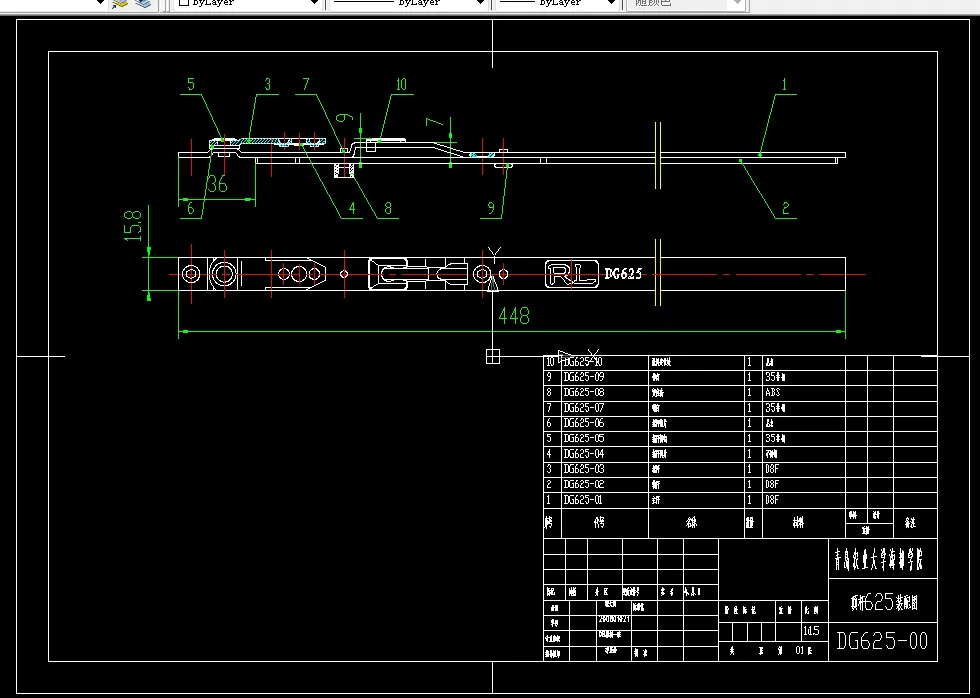Select balloon number 8 label
This screenshot has height=698, width=980.
(x=388, y=208)
